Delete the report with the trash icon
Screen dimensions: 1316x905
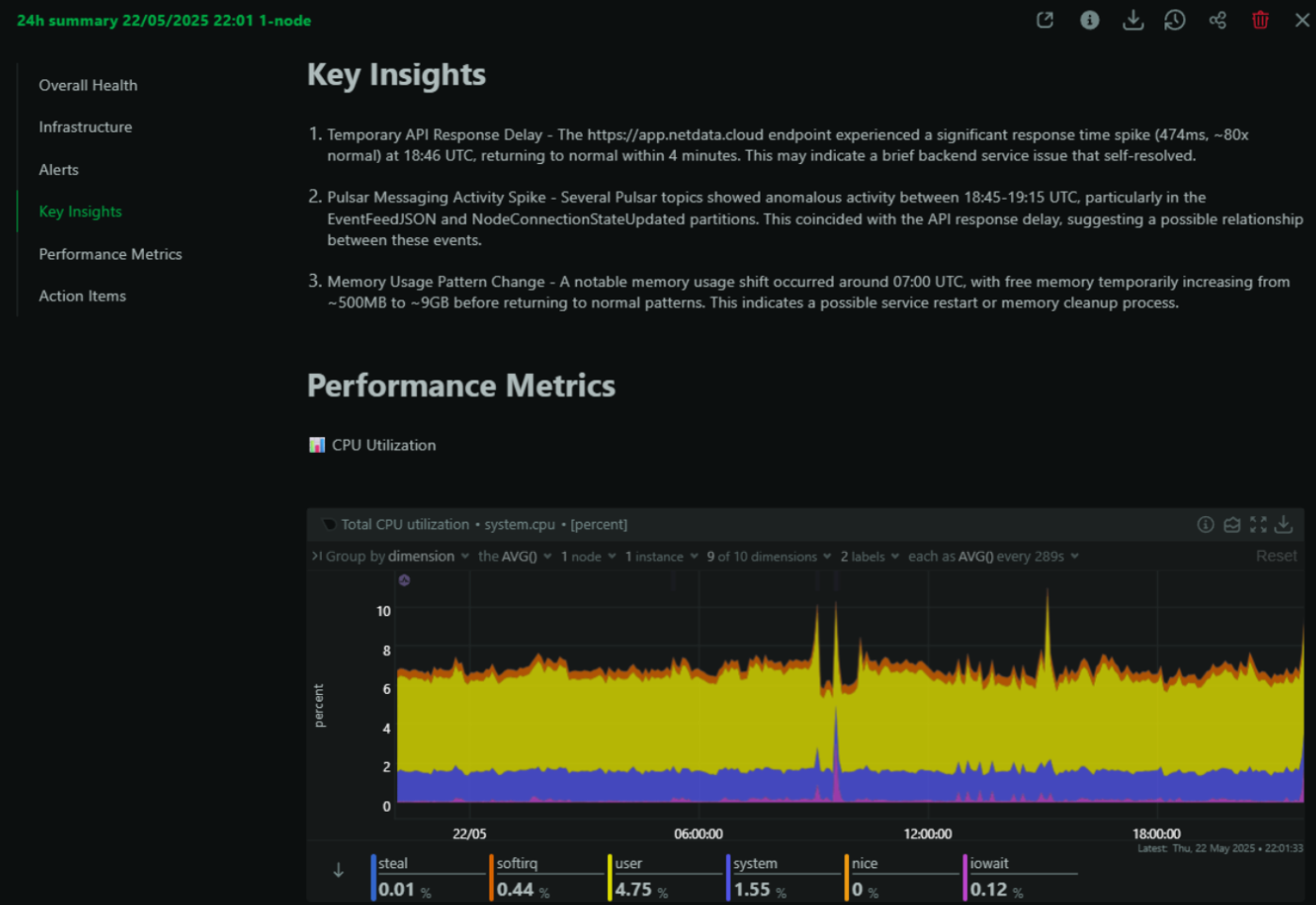(1260, 21)
